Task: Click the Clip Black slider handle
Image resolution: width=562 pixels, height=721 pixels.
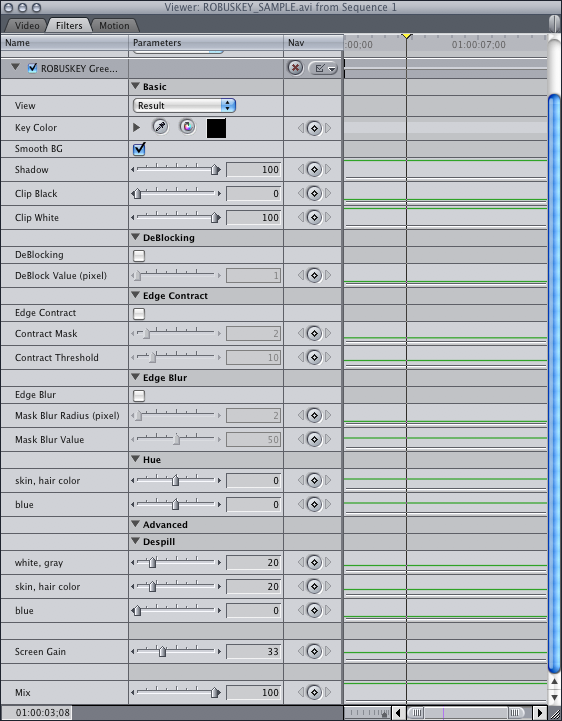Action: coord(137,194)
